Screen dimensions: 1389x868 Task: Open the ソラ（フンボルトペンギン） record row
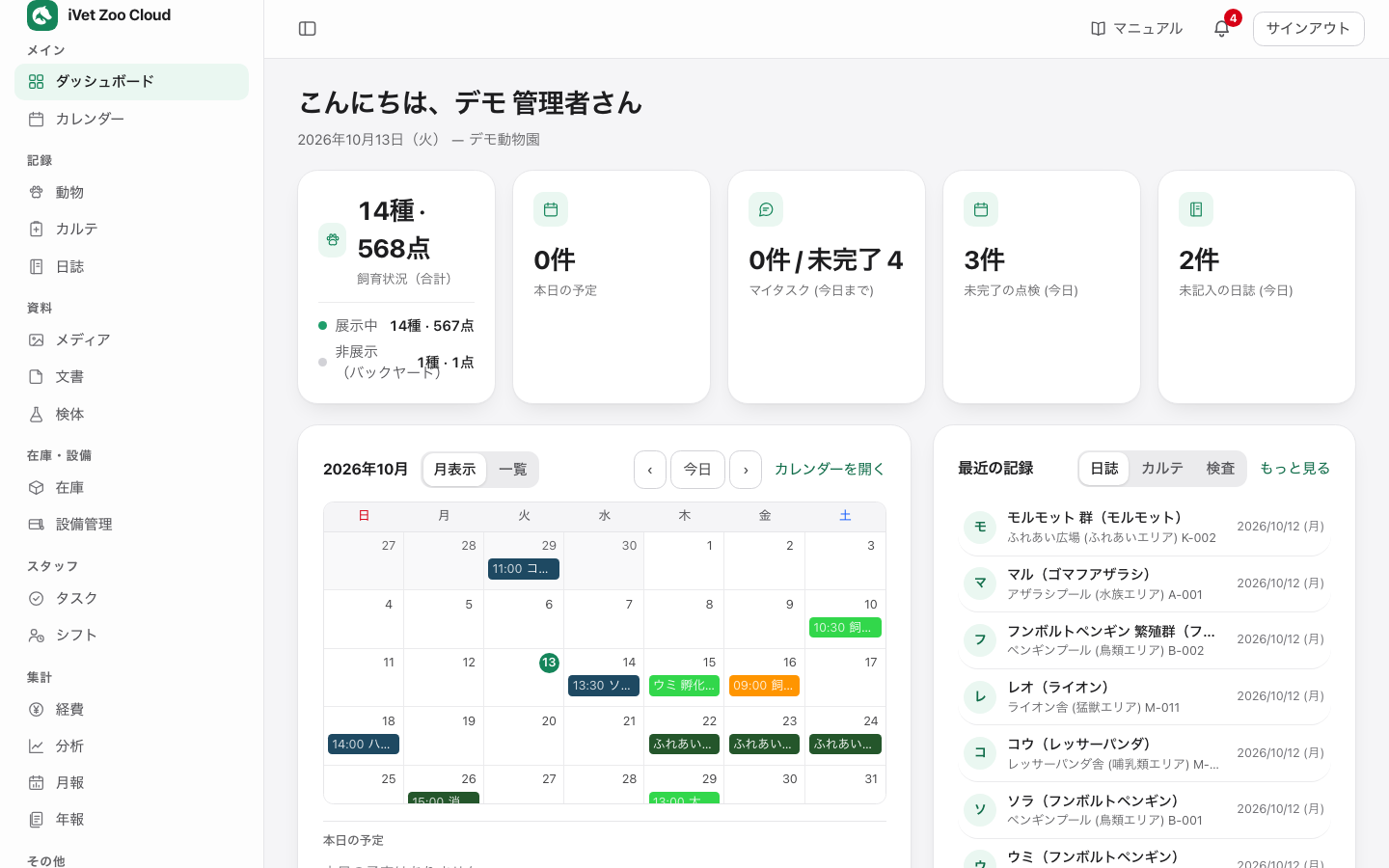click(x=1144, y=810)
